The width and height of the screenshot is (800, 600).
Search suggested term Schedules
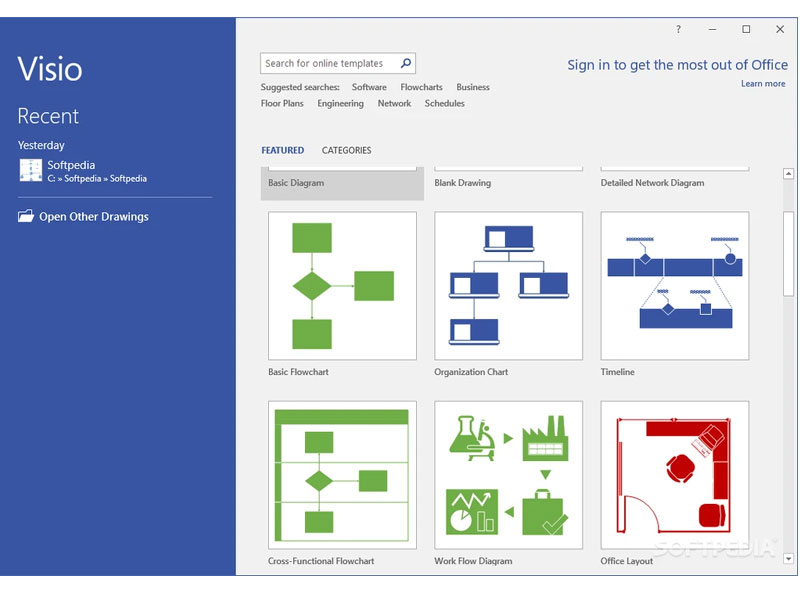pyautogui.click(x=444, y=104)
